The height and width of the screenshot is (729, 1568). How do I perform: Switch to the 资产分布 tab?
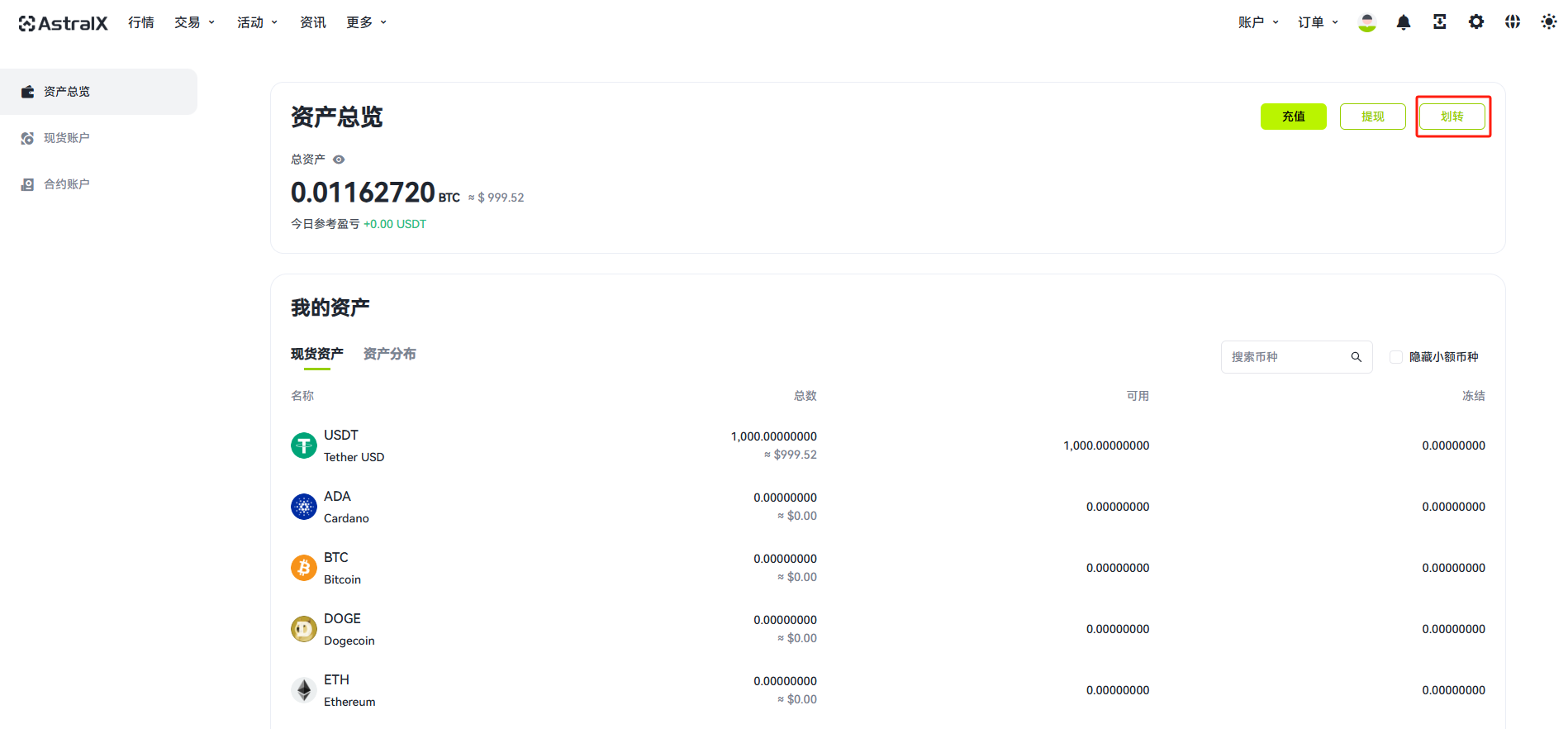(390, 354)
